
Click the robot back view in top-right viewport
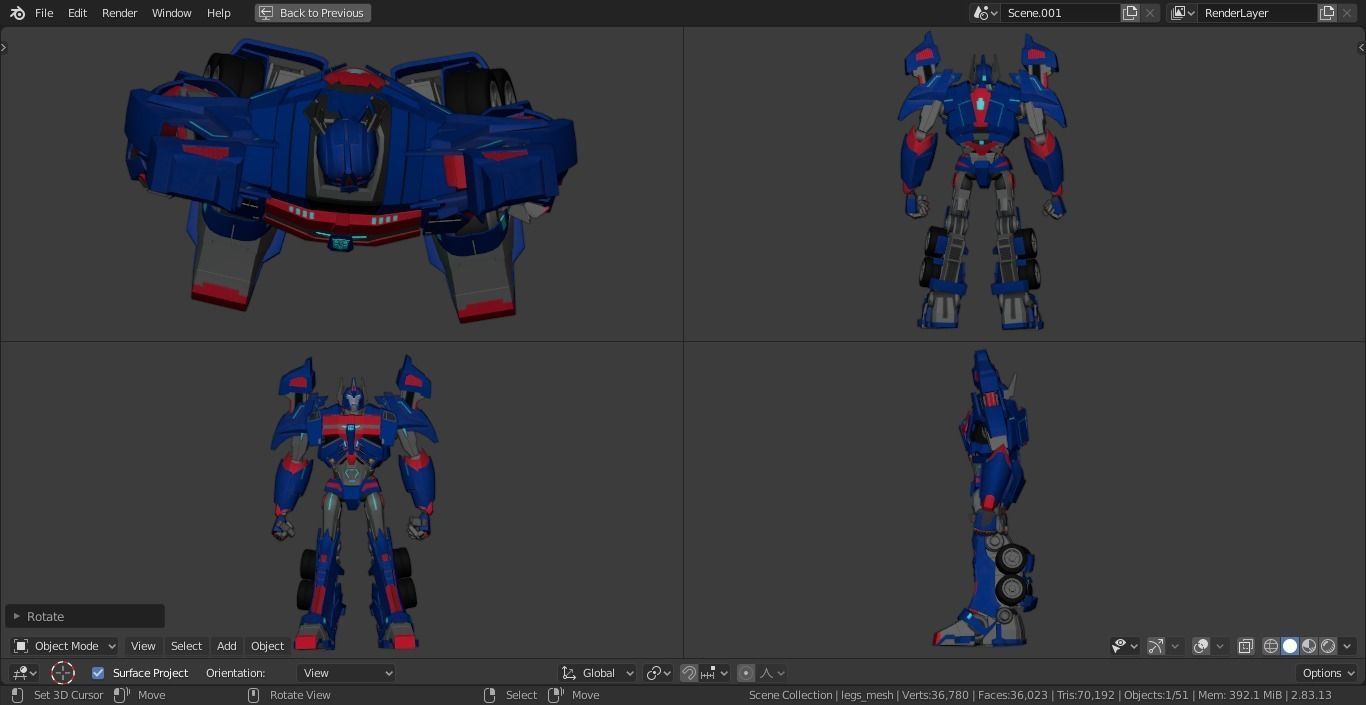point(982,180)
